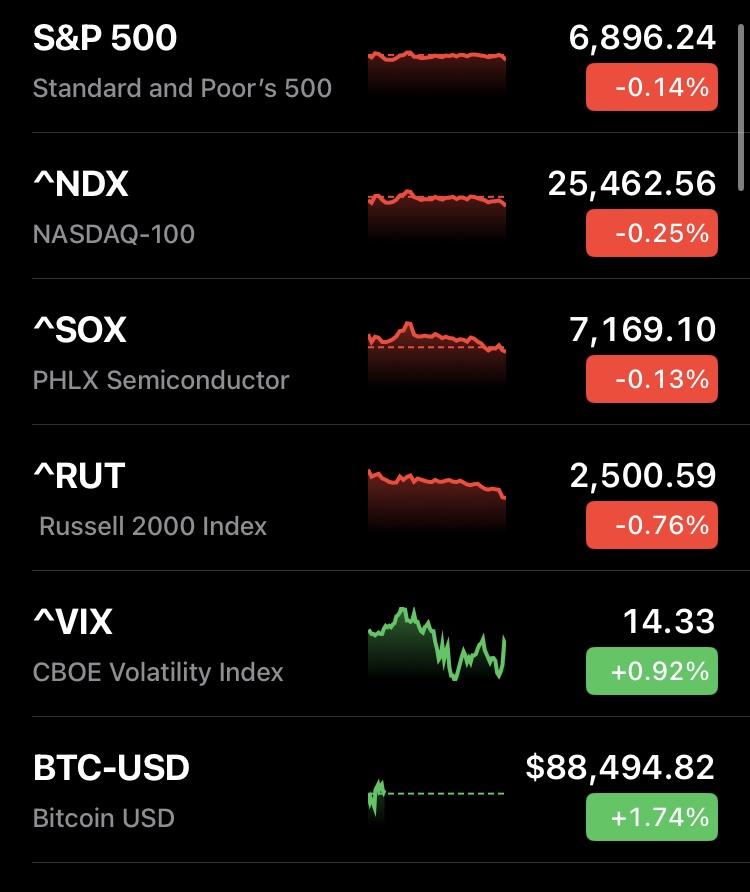Image resolution: width=750 pixels, height=892 pixels.
Task: Click the Russell 2000 Index label
Action: tap(153, 526)
